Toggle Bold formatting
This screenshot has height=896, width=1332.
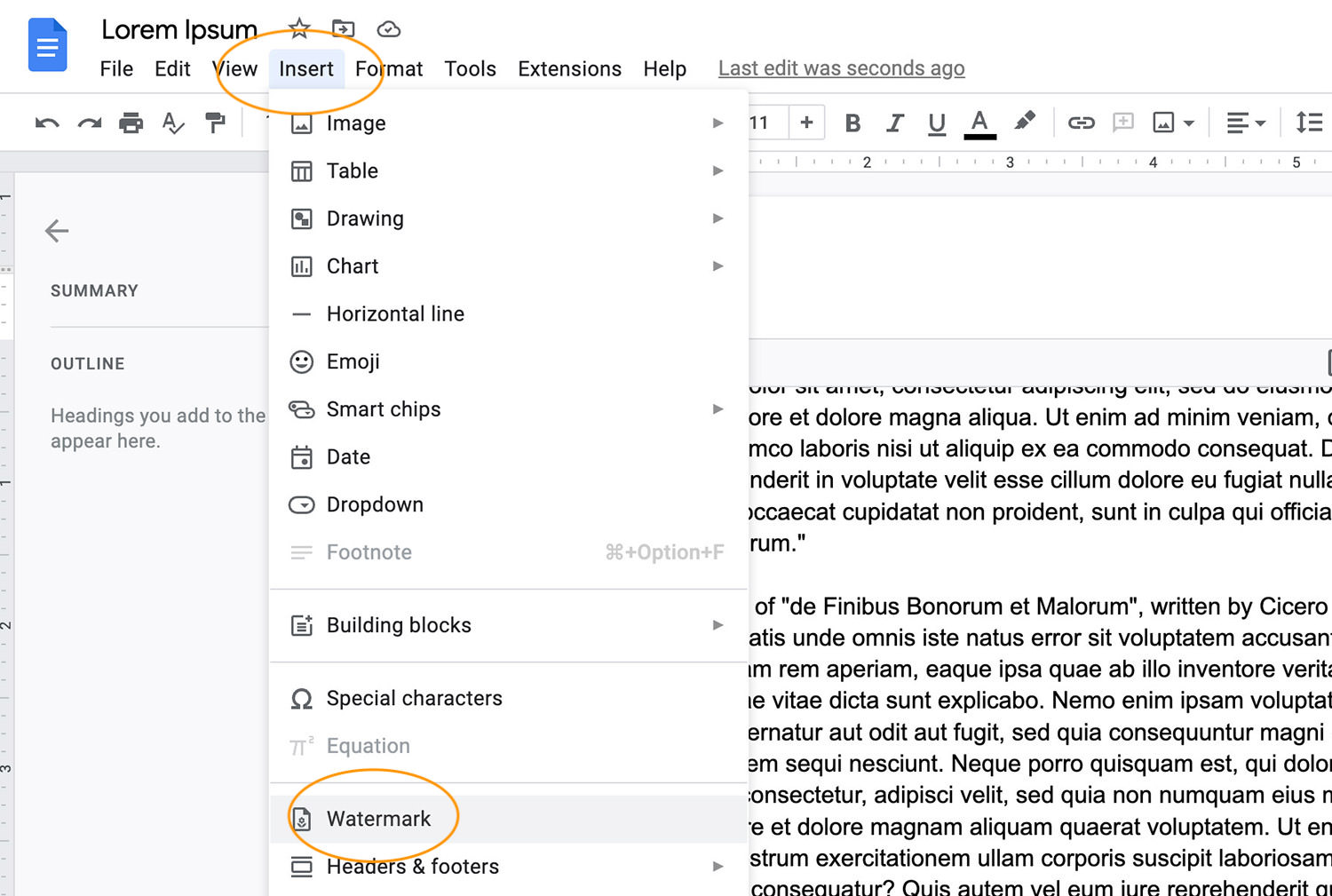coord(852,123)
